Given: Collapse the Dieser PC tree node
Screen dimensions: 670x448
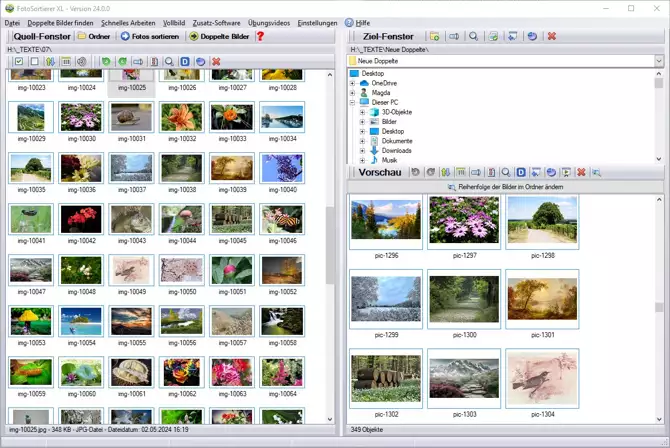Looking at the screenshot, I should [x=352, y=102].
